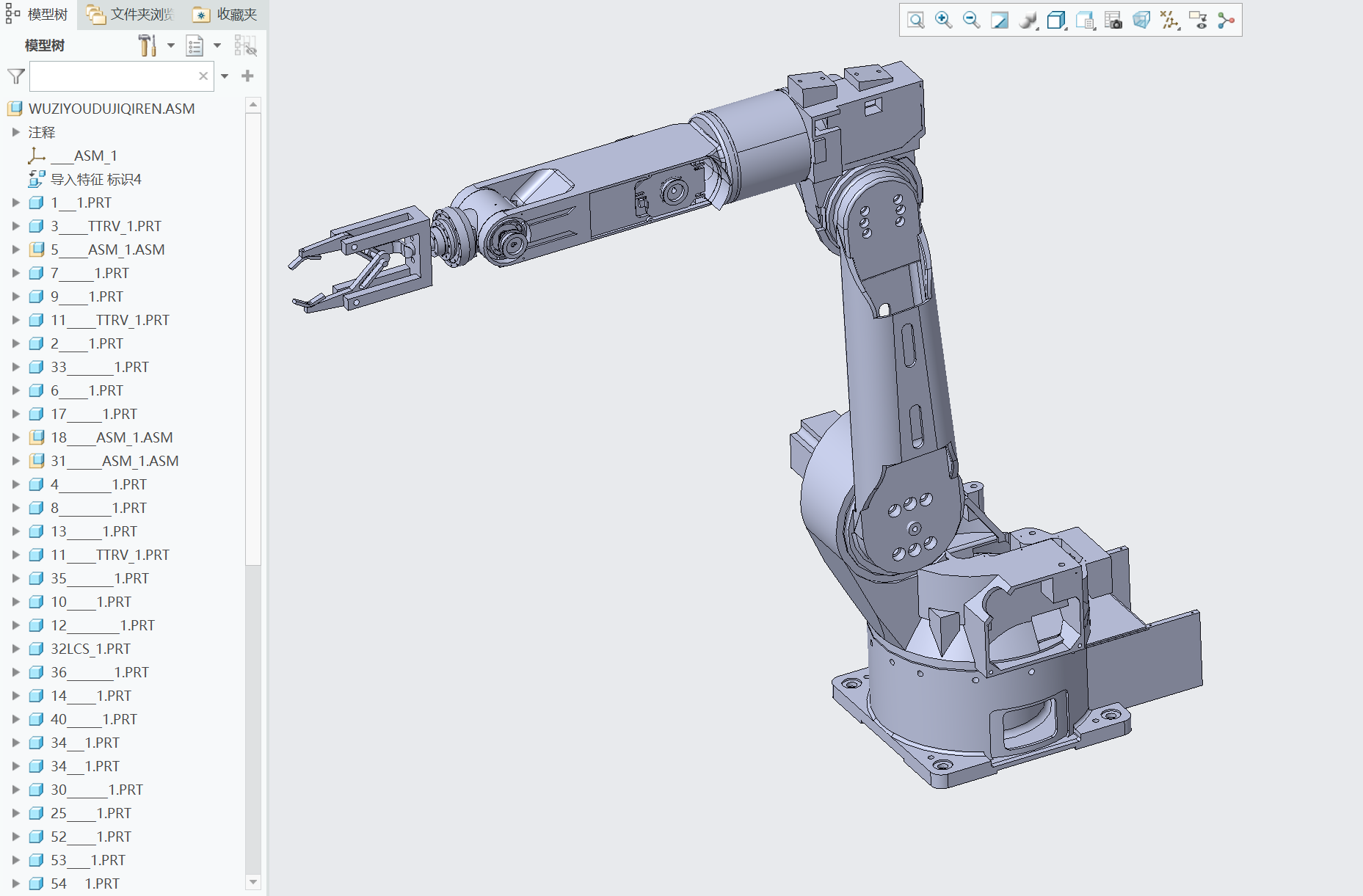Toggle the Spin Center icon
The width and height of the screenshot is (1363, 896).
1226,21
